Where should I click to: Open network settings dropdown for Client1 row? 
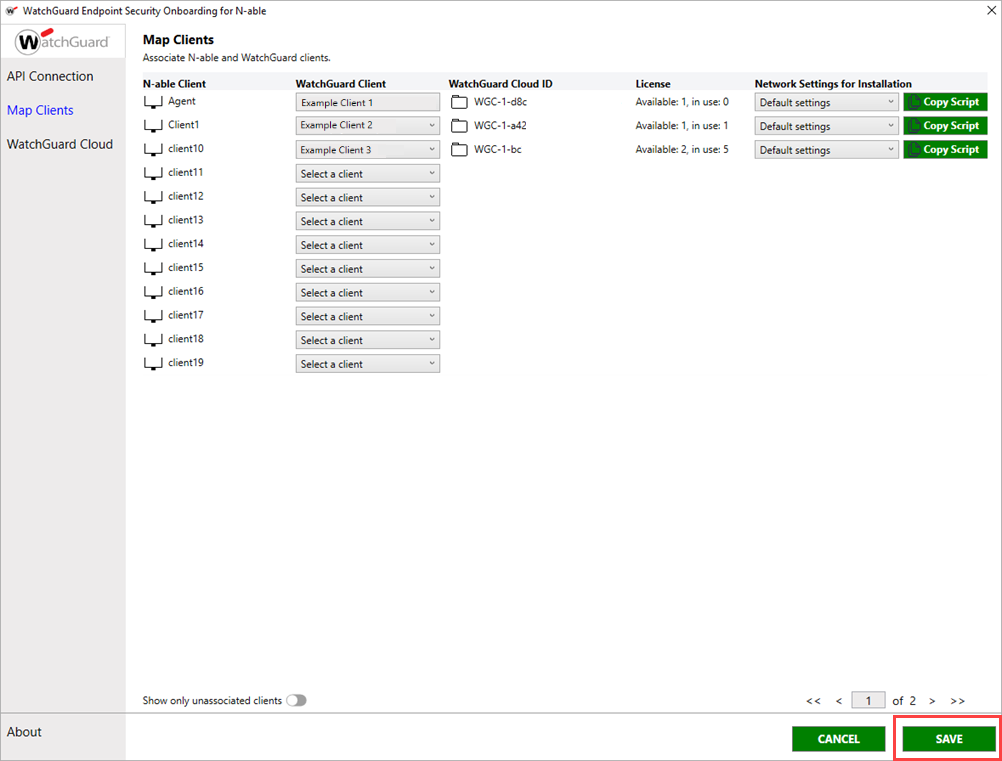(x=827, y=126)
